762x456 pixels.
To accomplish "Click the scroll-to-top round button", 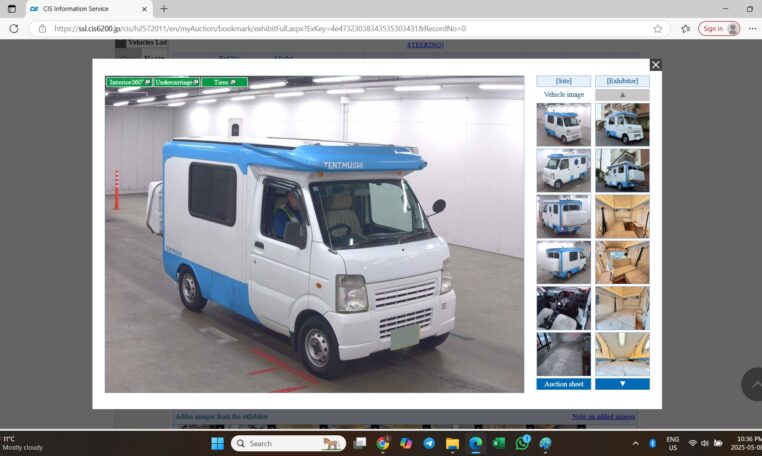I will click(753, 384).
